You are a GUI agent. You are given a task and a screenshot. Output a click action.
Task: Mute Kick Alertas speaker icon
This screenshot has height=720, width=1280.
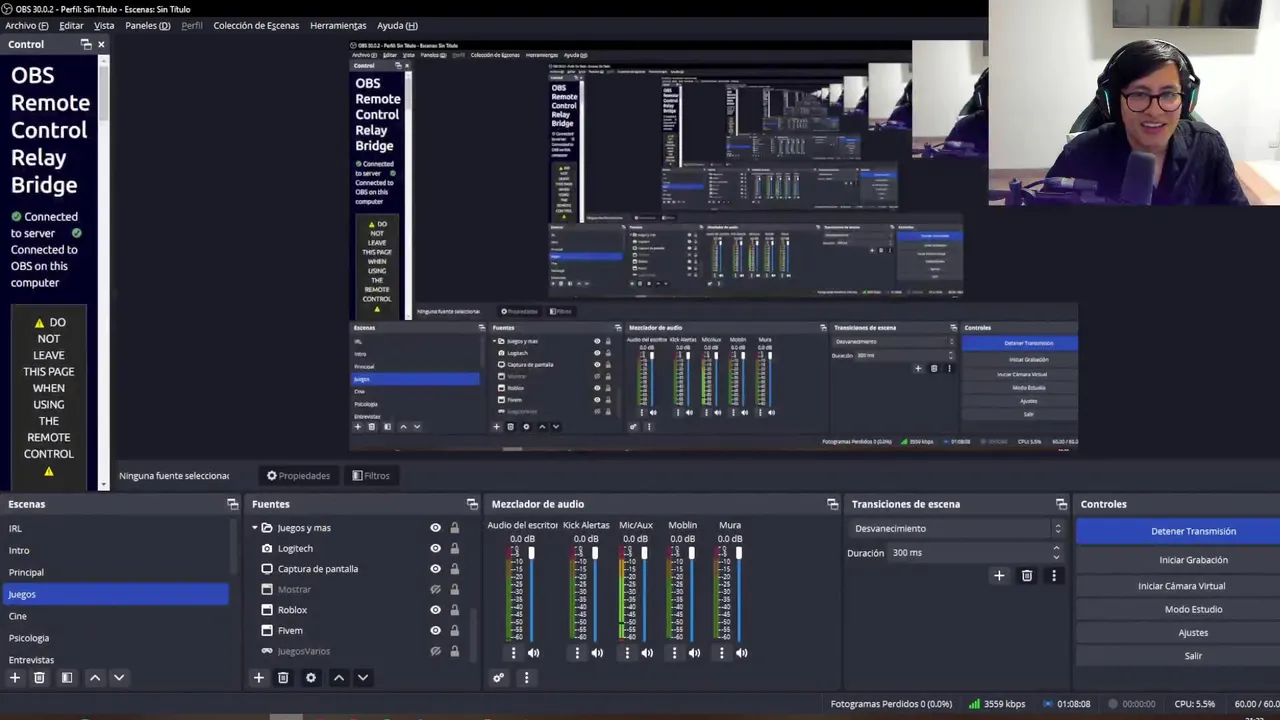(597, 653)
